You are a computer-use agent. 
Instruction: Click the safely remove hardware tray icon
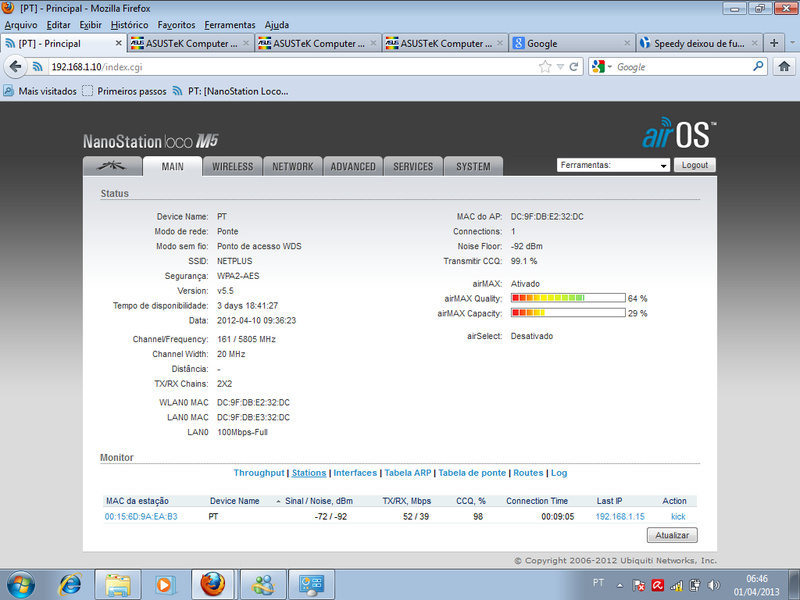pos(695,585)
